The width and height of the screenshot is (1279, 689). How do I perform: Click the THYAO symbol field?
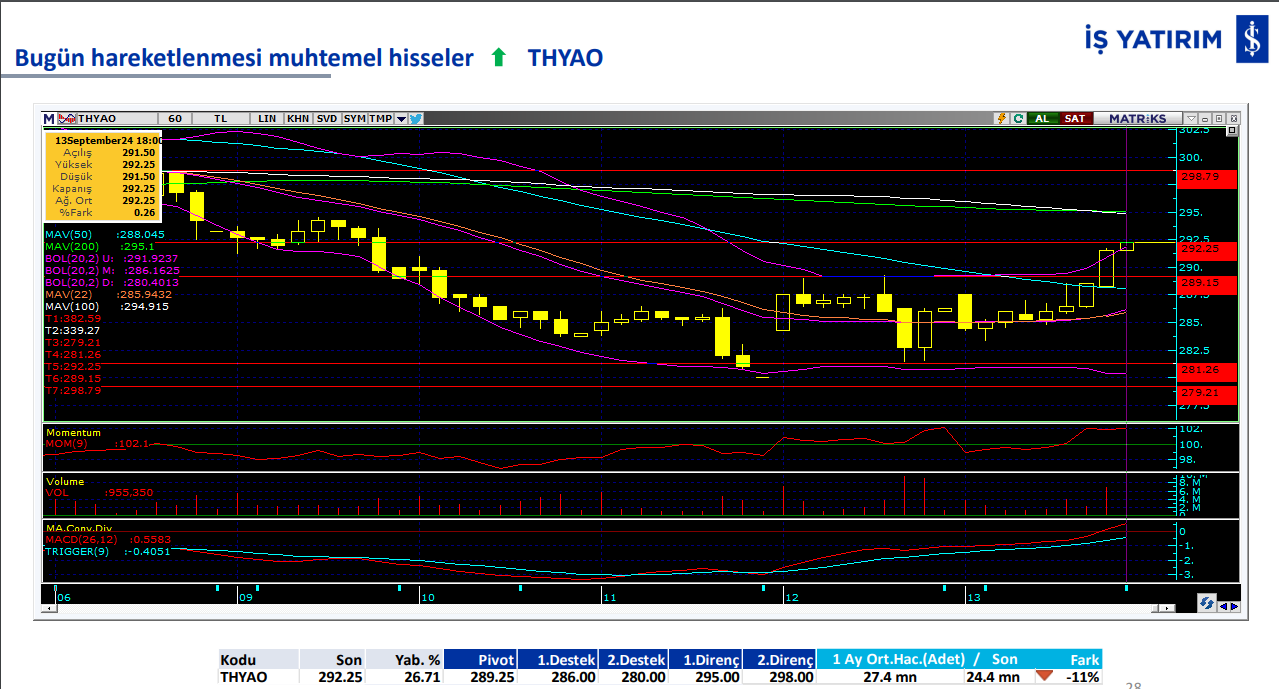click(110, 118)
